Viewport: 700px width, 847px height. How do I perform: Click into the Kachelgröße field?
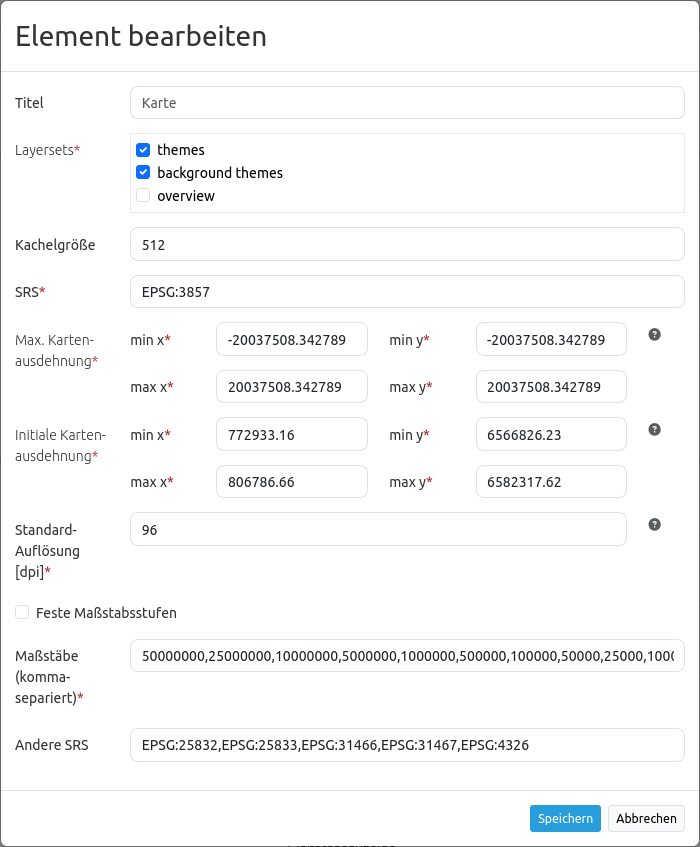pyautogui.click(x=407, y=244)
